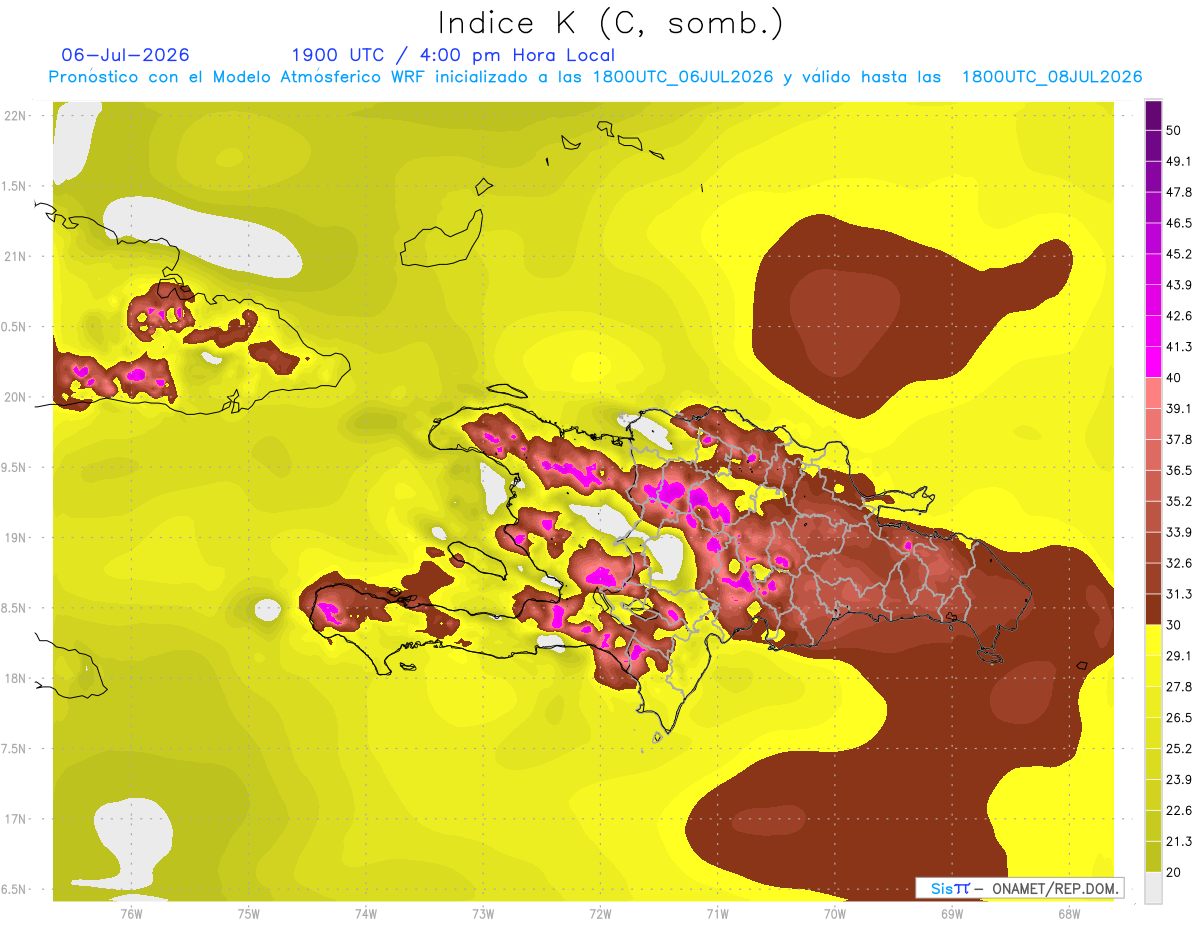The image size is (1200, 927).
Task: Click the '74W' longitude label
Action: coord(365,913)
